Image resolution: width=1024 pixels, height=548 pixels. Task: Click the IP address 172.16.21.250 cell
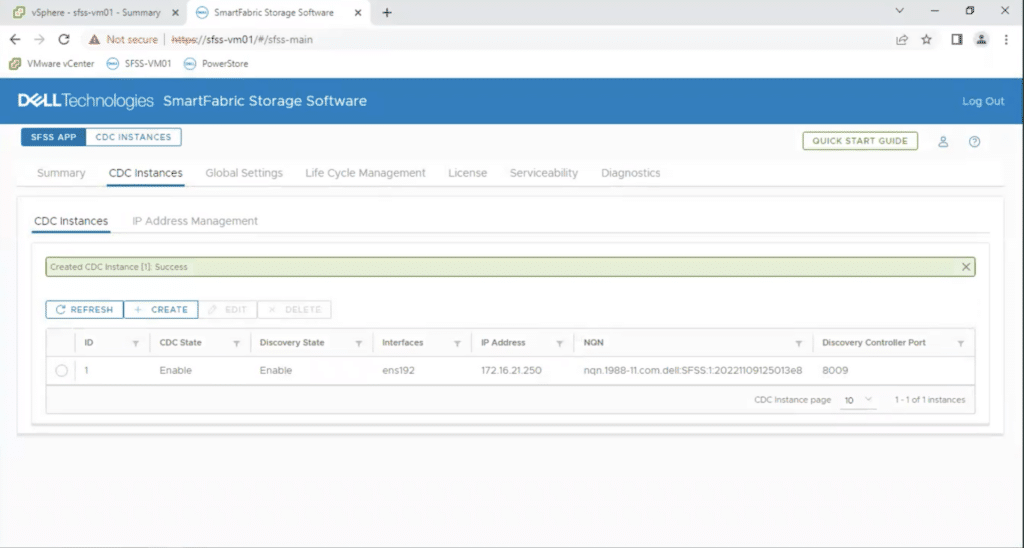(511, 370)
